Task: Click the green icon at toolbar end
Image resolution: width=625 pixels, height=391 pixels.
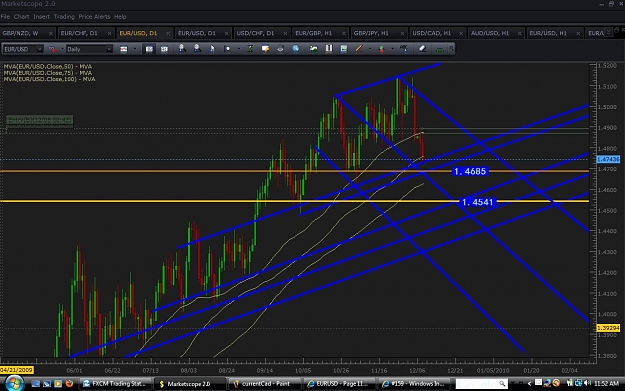Action: click(440, 49)
